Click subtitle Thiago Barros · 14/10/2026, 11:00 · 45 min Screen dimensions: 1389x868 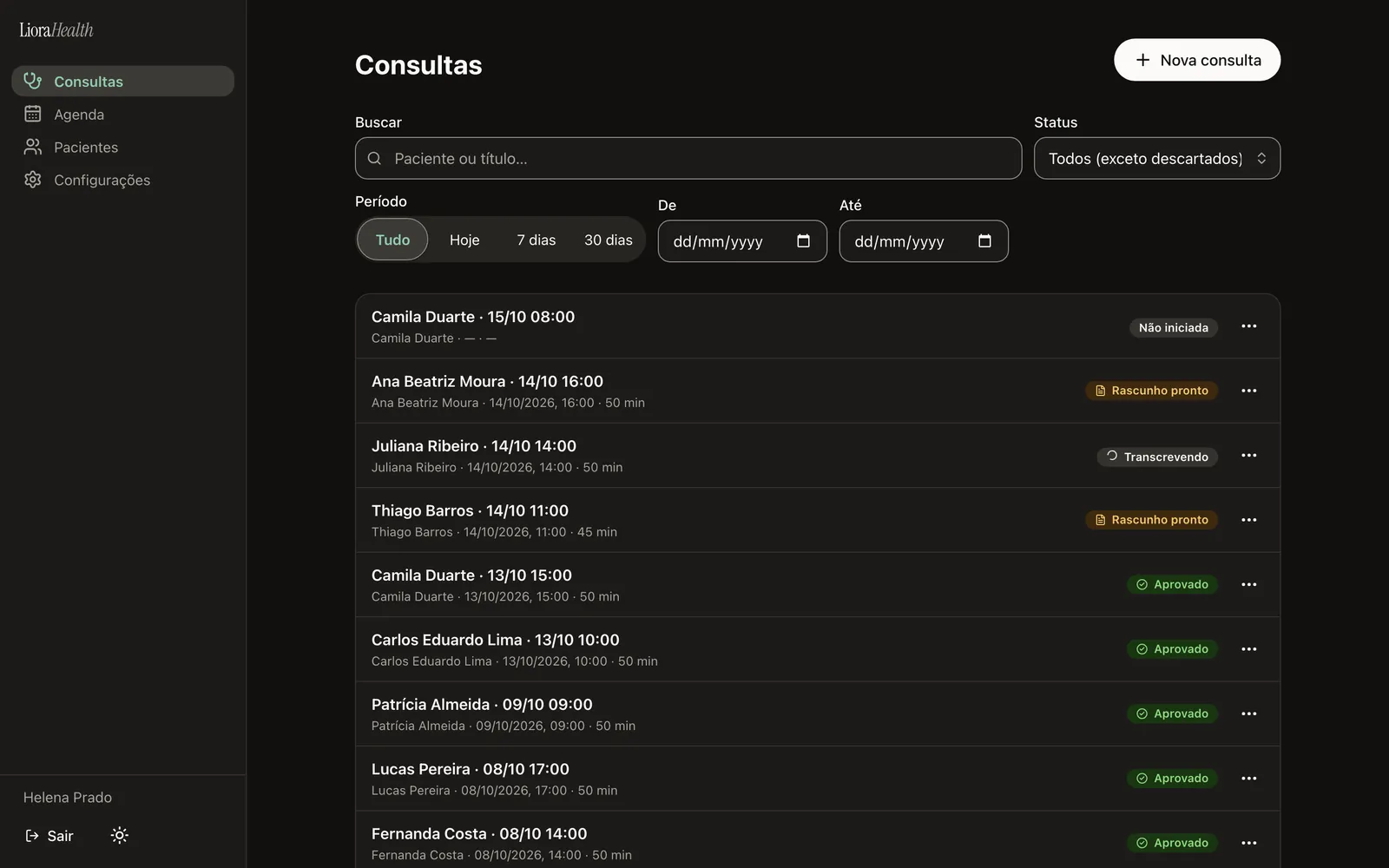494,532
